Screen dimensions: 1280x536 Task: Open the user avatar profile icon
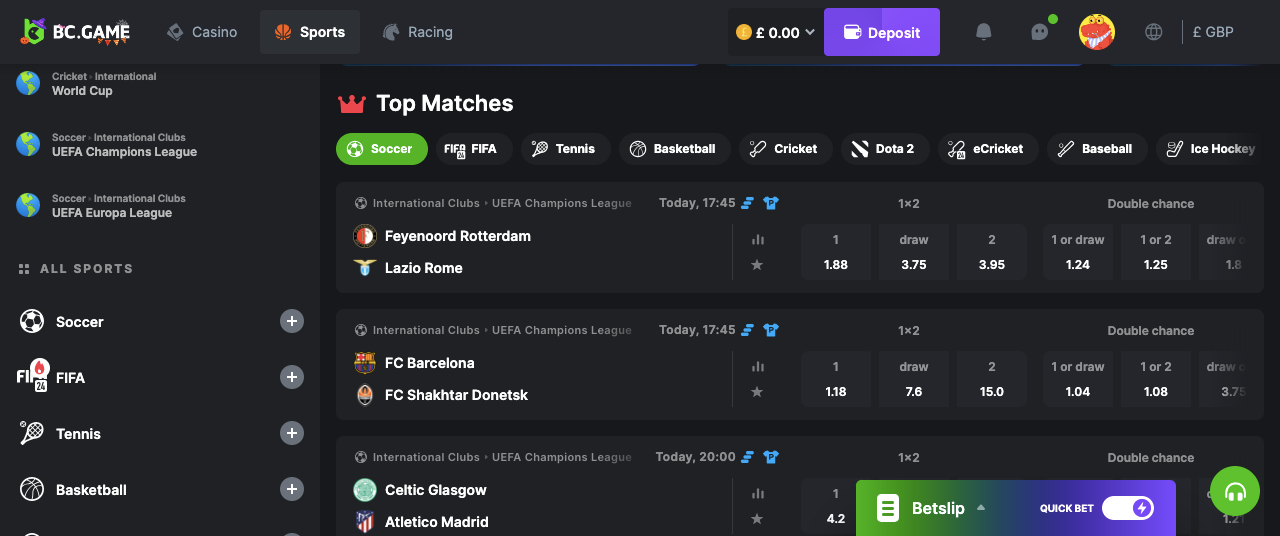click(1097, 32)
